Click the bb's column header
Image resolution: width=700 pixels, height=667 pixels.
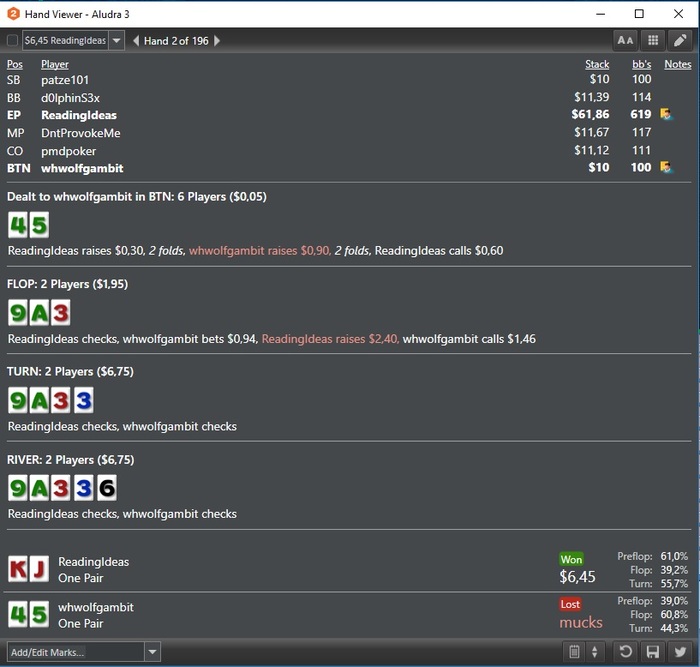[x=642, y=64]
